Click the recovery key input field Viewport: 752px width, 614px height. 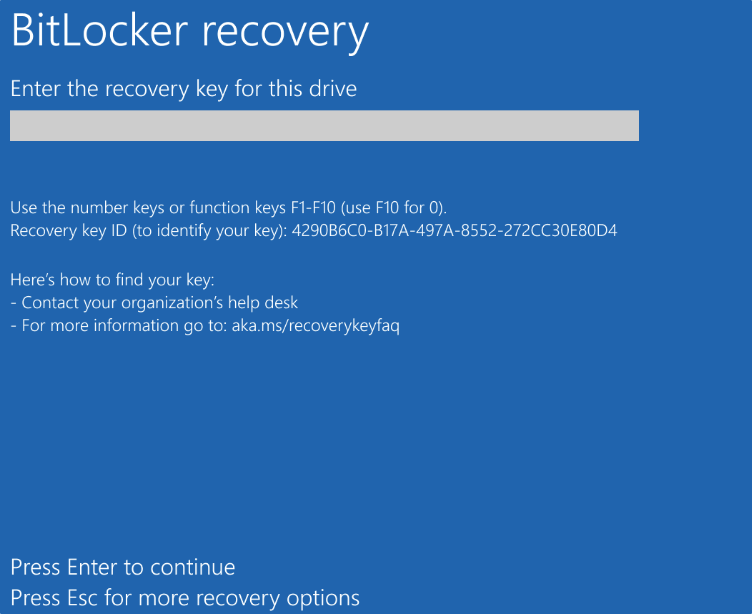coord(324,126)
